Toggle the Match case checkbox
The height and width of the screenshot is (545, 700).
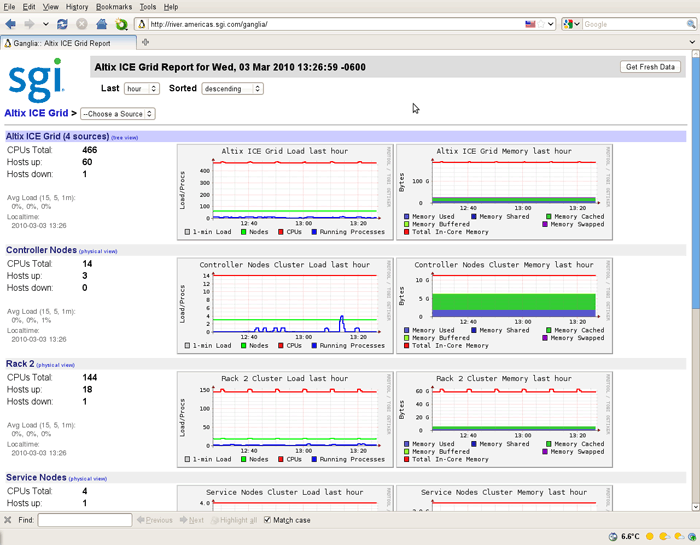[x=267, y=520]
